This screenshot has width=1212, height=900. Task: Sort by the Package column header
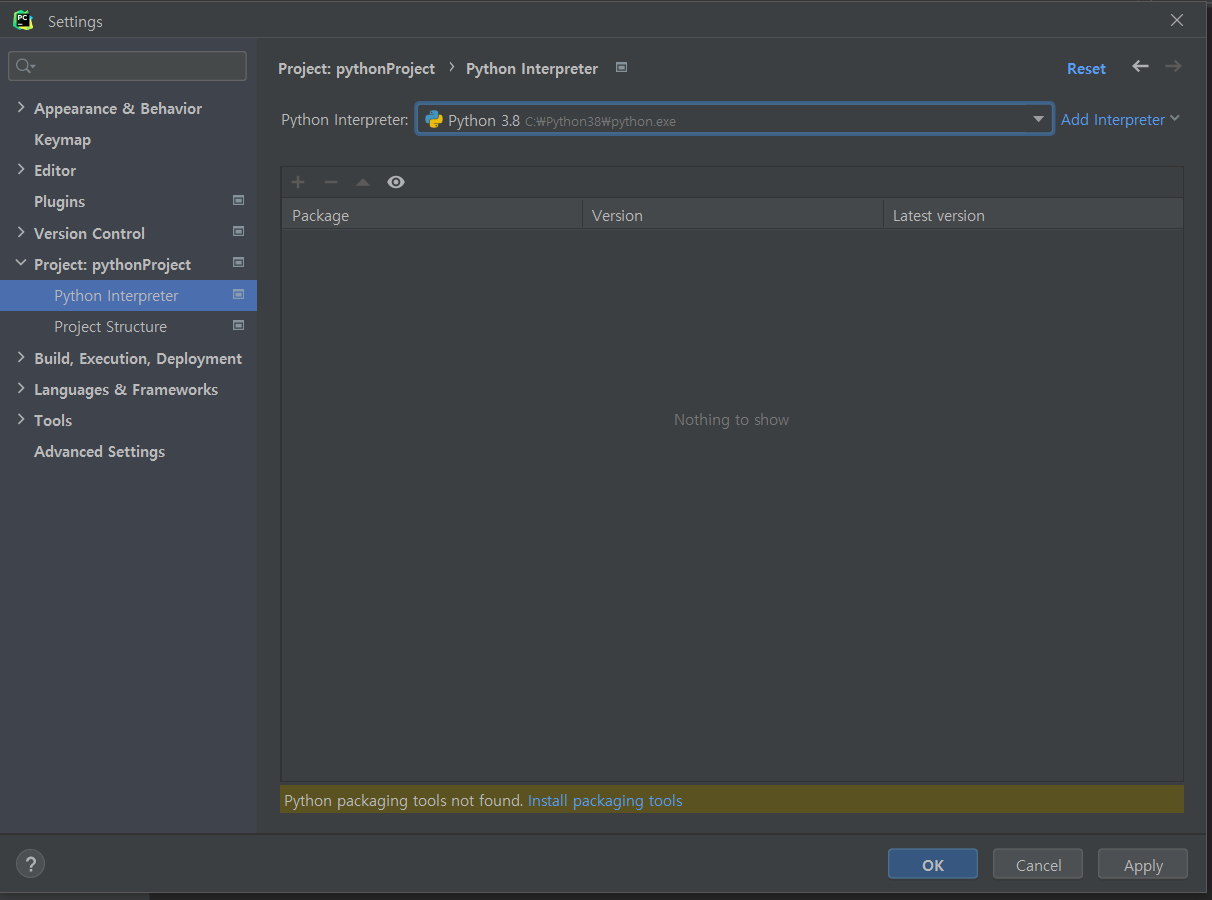click(432, 215)
